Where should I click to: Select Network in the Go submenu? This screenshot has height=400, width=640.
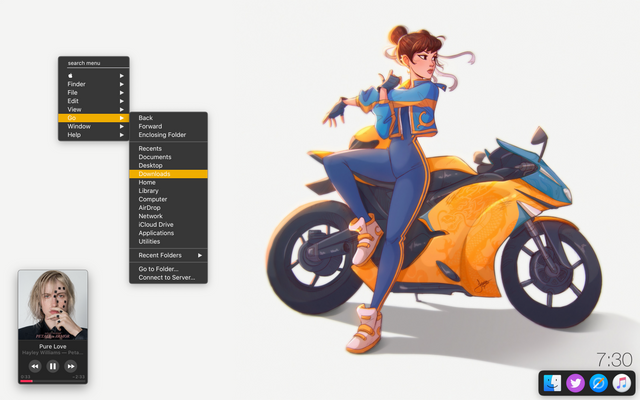pyautogui.click(x=168, y=216)
